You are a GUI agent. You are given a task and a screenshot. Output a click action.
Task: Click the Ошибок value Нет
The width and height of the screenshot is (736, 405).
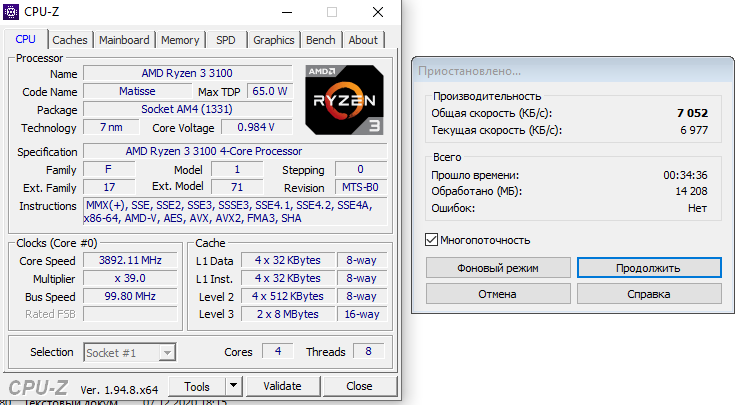point(698,208)
